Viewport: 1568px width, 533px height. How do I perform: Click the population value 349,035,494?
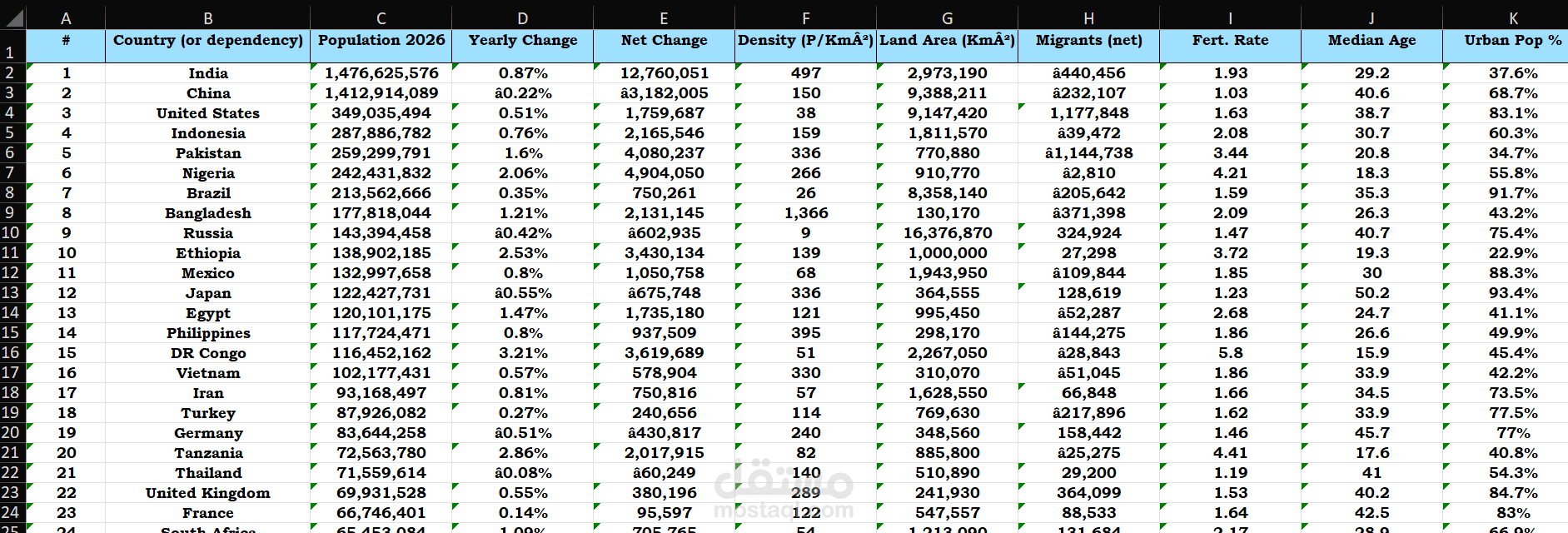[381, 113]
